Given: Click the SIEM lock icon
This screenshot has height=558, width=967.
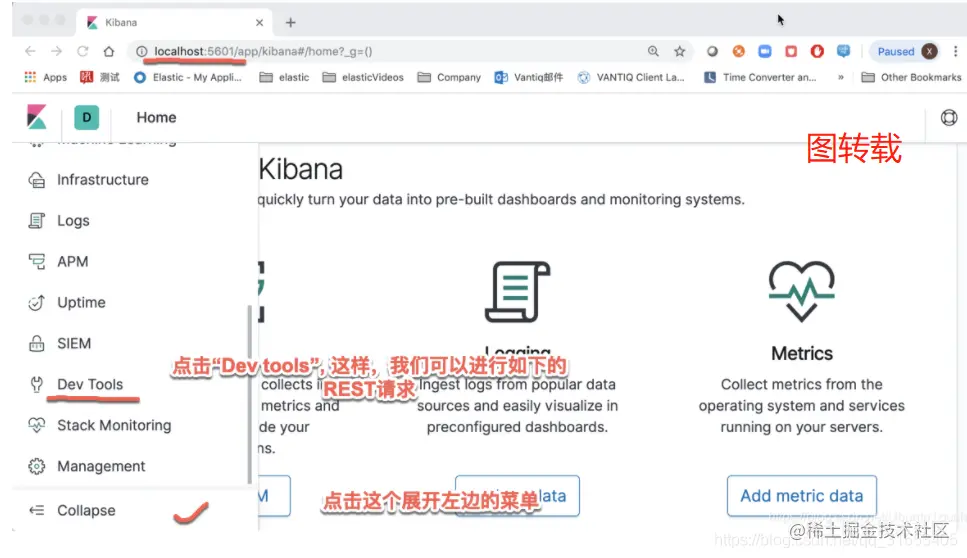Looking at the screenshot, I should pyautogui.click(x=36, y=343).
